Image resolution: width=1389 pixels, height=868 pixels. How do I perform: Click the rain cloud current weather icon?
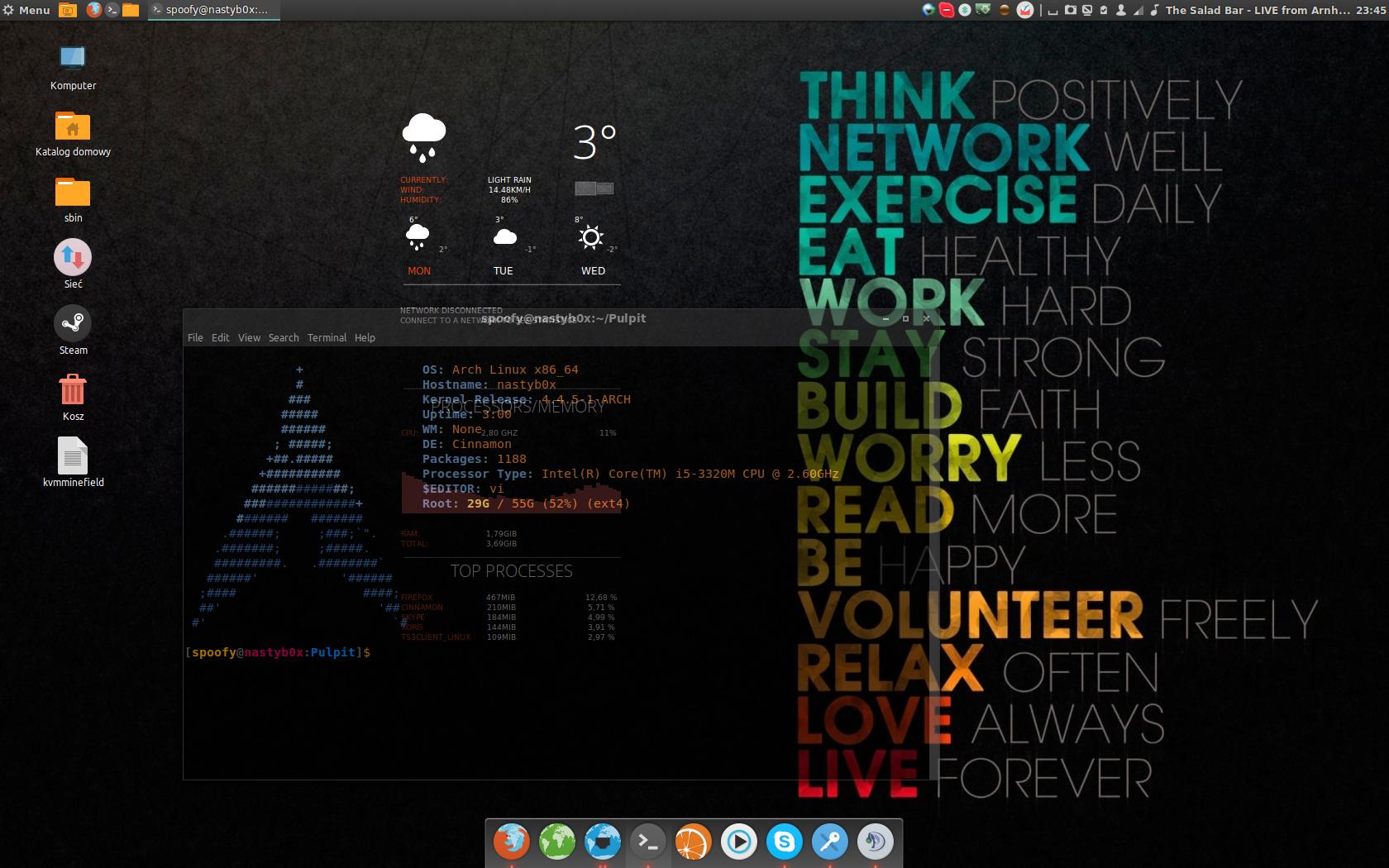click(423, 137)
